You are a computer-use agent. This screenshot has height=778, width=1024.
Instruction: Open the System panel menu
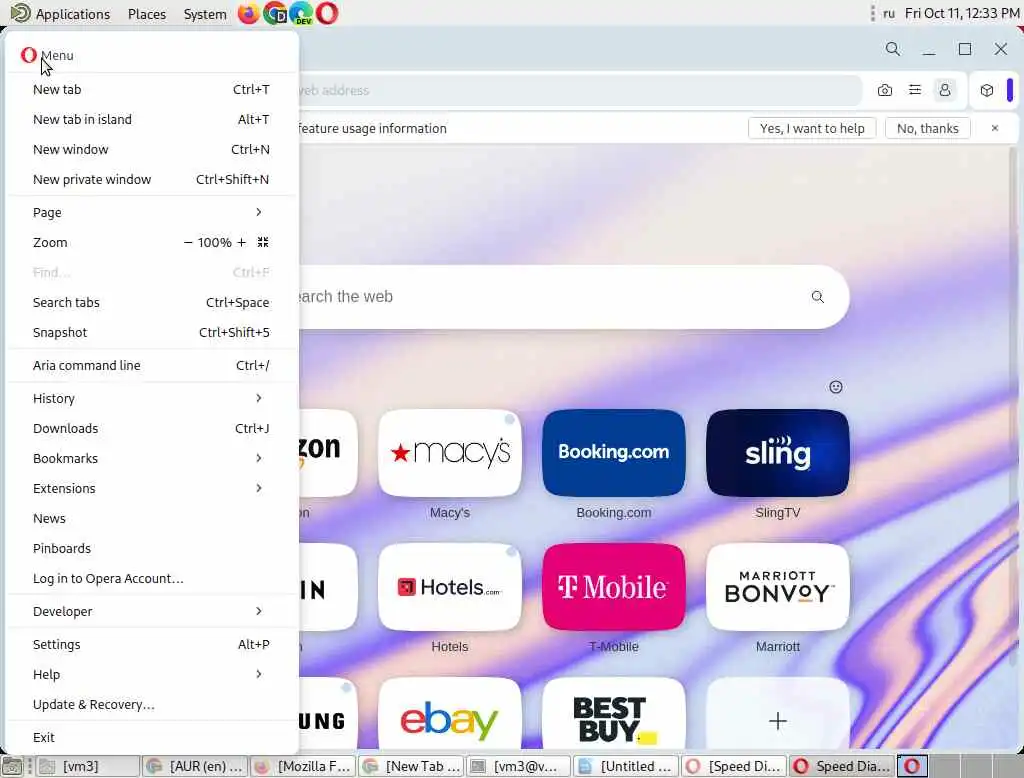tap(204, 14)
